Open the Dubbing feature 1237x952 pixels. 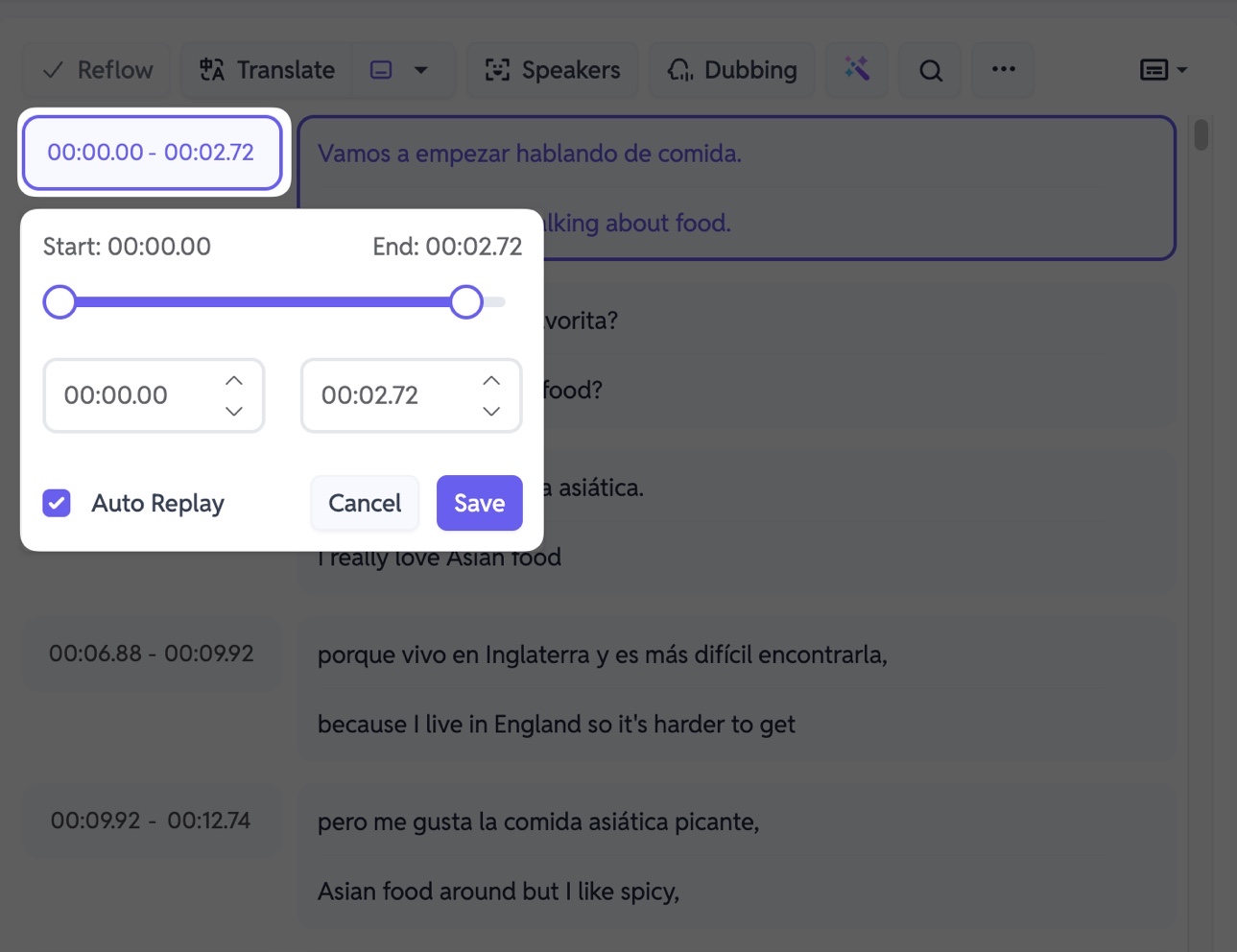click(x=732, y=70)
